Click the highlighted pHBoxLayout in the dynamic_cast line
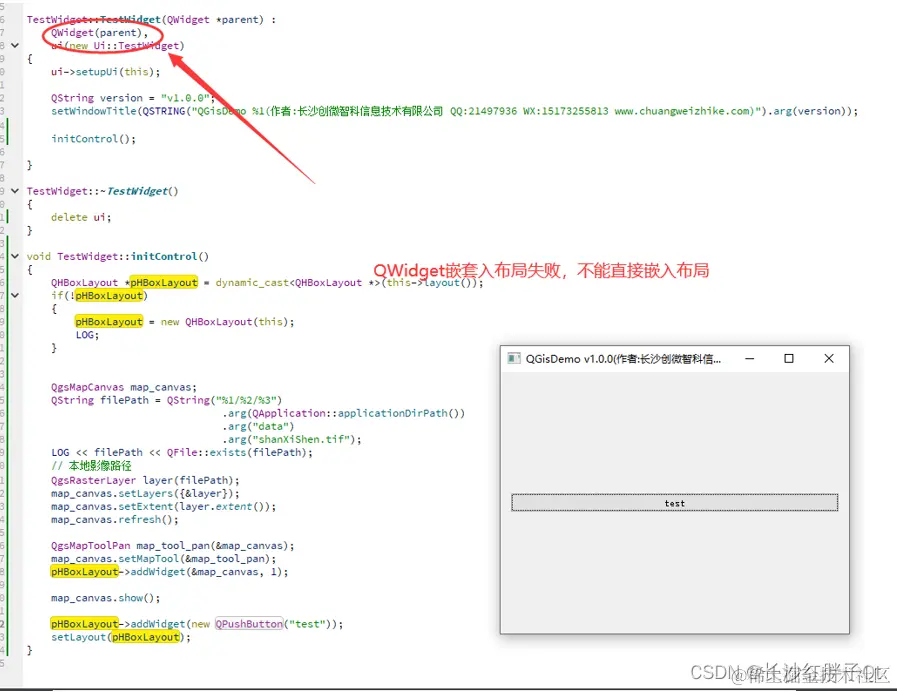This screenshot has height=692, width=897. click(164, 283)
